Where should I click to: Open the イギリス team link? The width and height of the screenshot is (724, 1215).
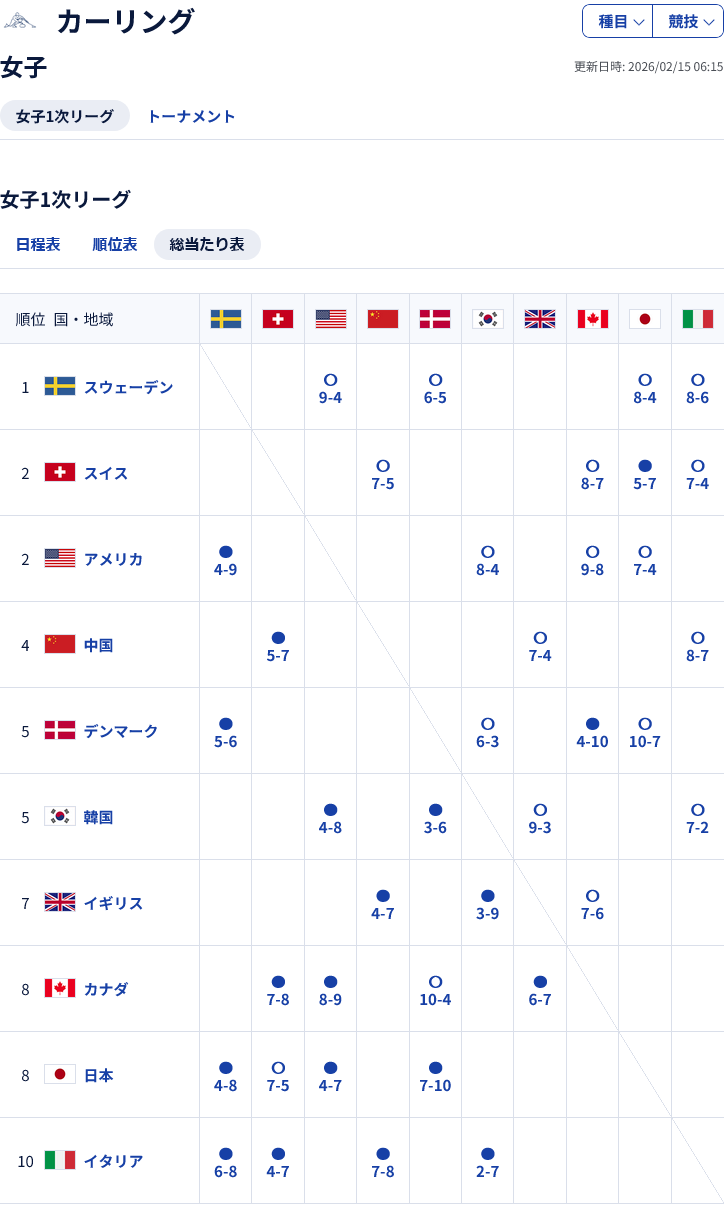(x=114, y=903)
